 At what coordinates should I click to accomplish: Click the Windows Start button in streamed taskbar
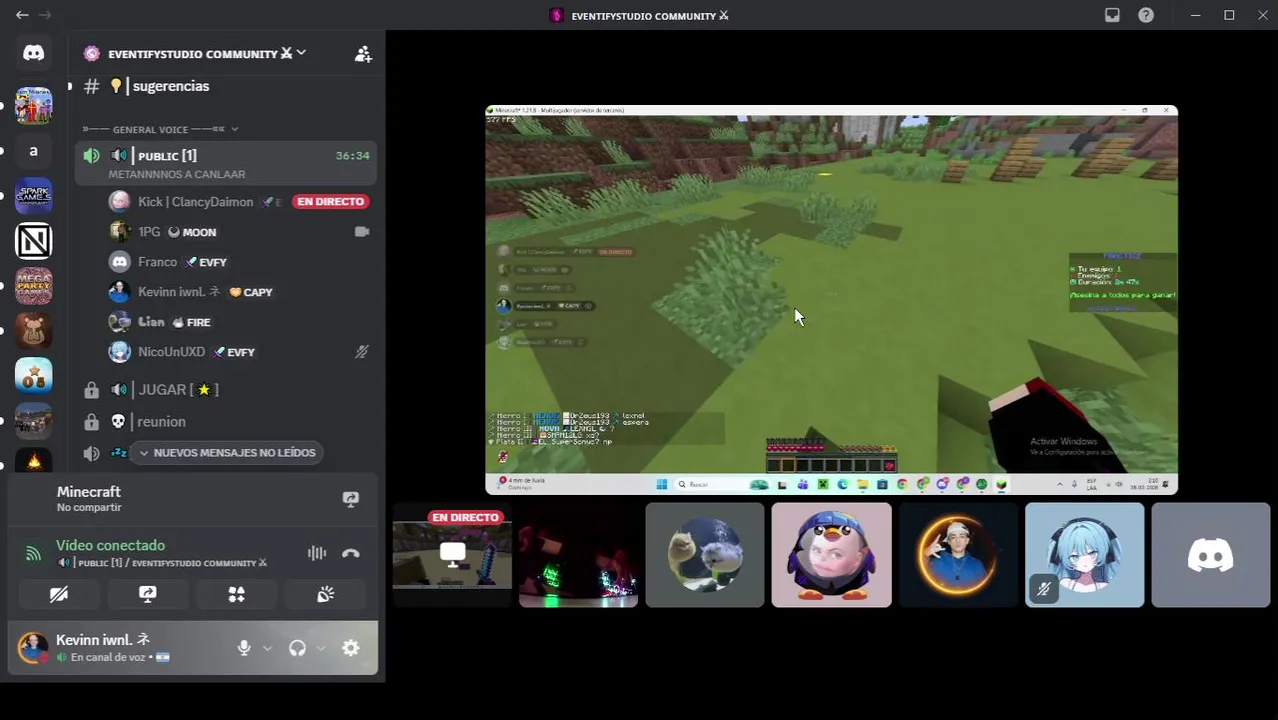(661, 485)
